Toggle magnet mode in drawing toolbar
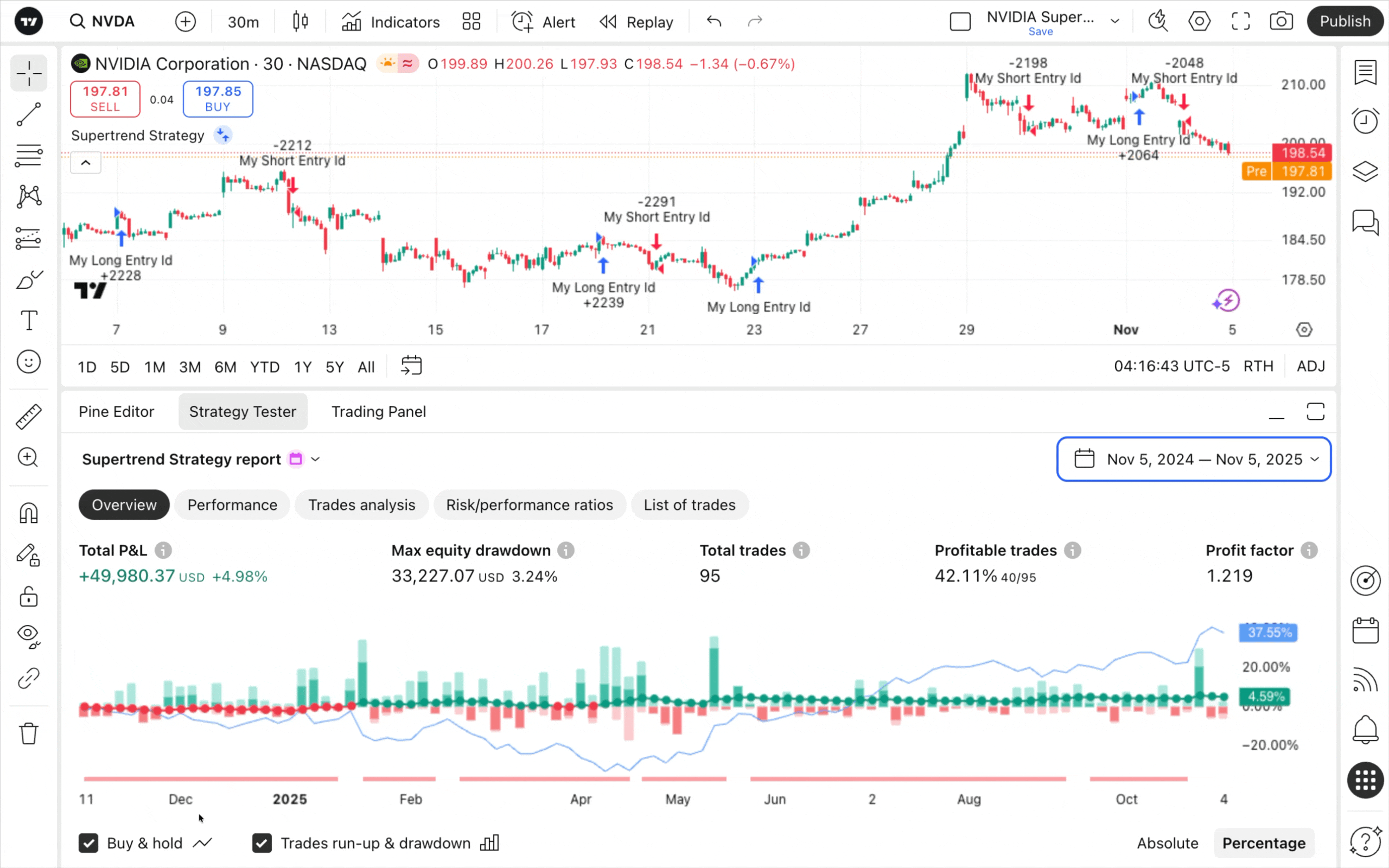 click(x=28, y=513)
